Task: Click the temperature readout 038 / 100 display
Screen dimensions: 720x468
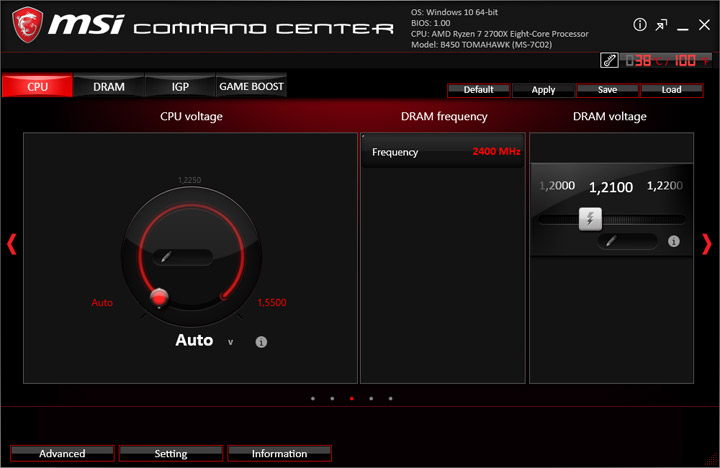Action: point(667,60)
